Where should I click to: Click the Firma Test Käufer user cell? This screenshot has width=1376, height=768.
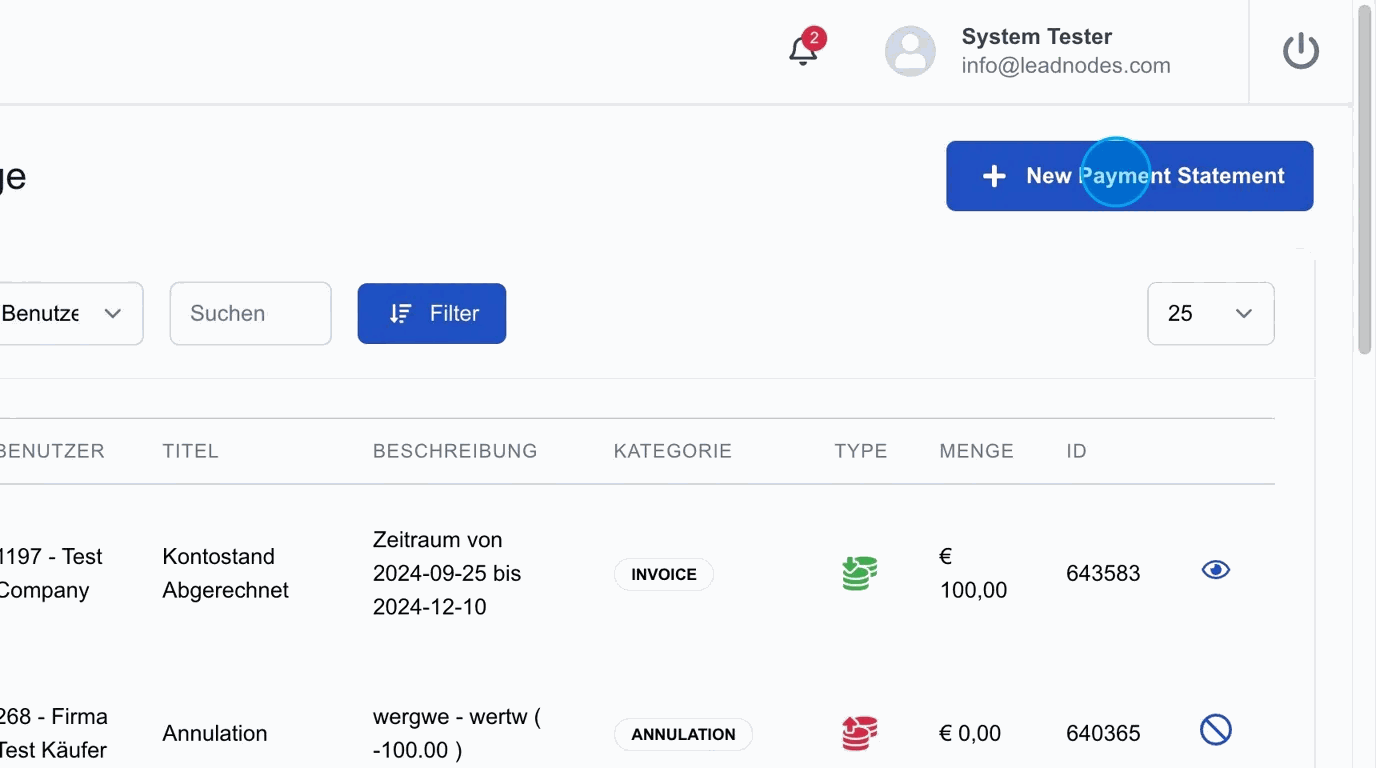pyautogui.click(x=53, y=733)
